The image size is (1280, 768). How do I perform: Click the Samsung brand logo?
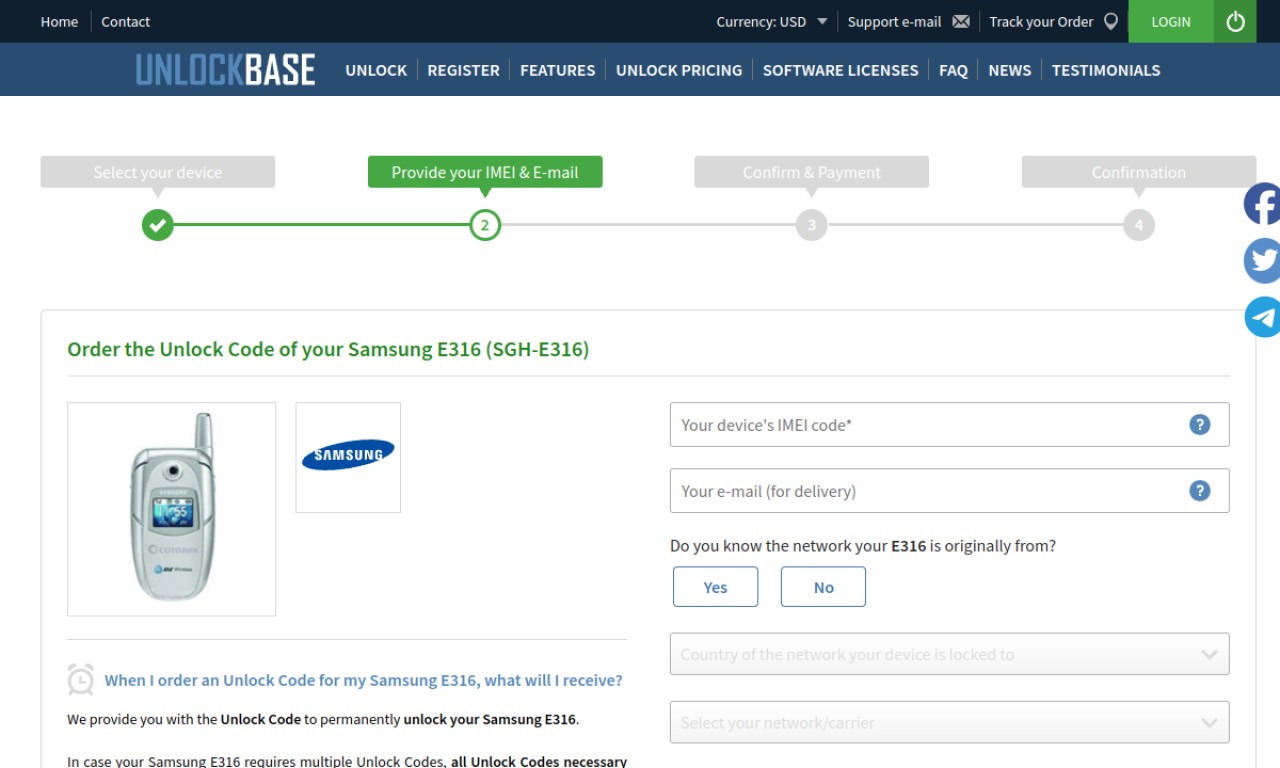pos(348,457)
